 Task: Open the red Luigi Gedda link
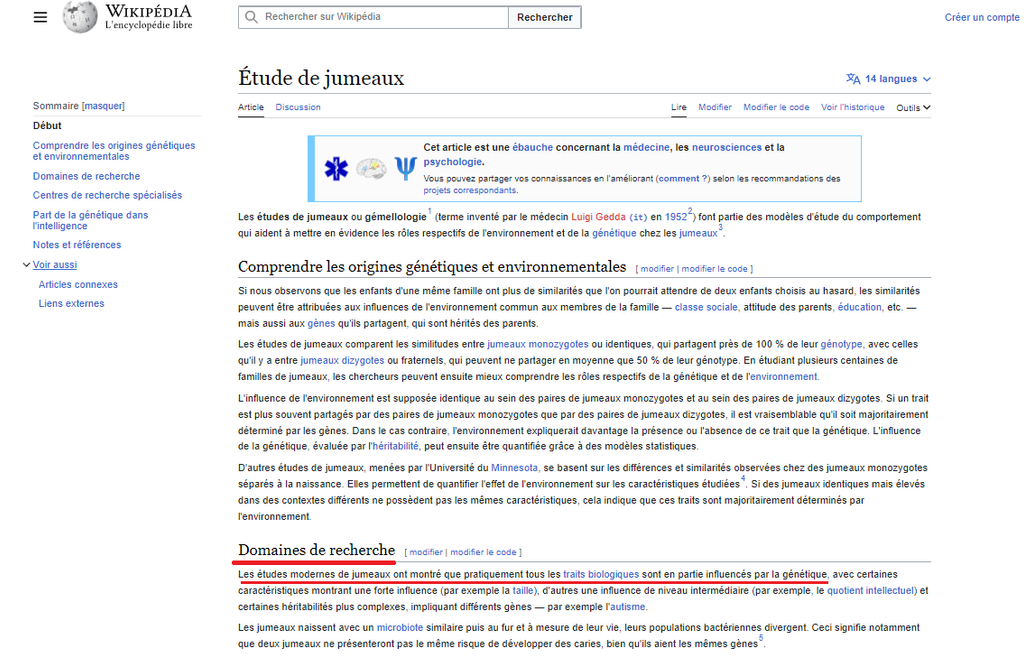598,217
